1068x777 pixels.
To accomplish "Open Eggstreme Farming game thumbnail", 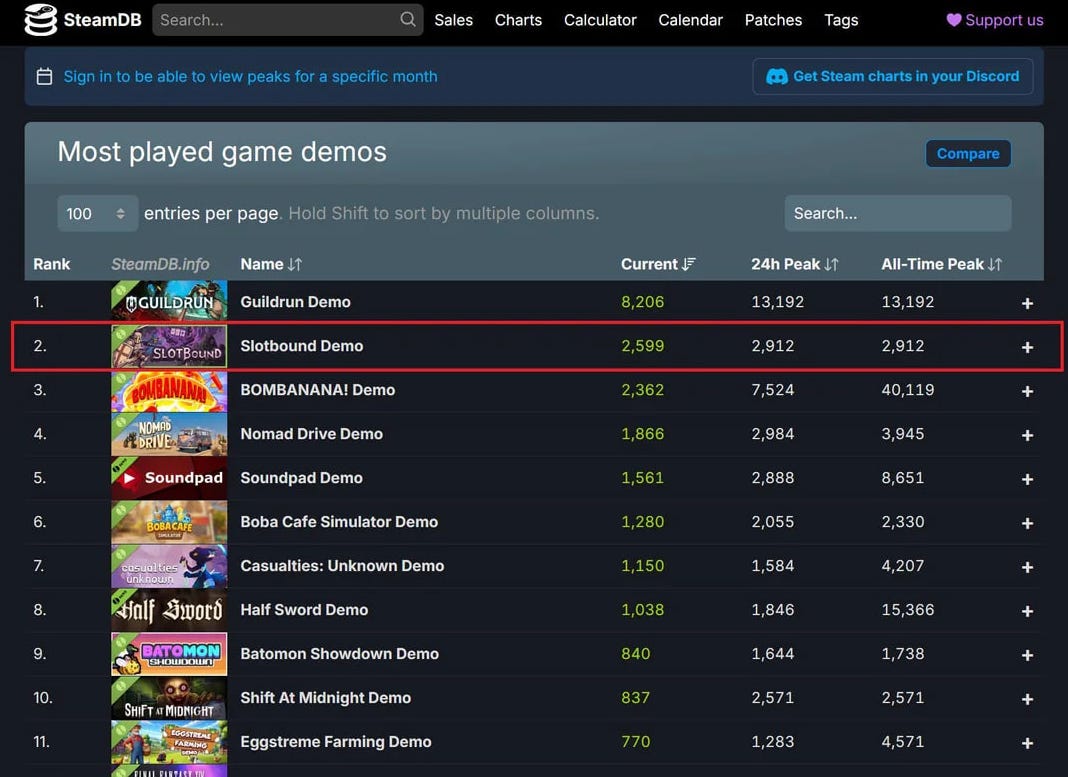I will (169, 742).
